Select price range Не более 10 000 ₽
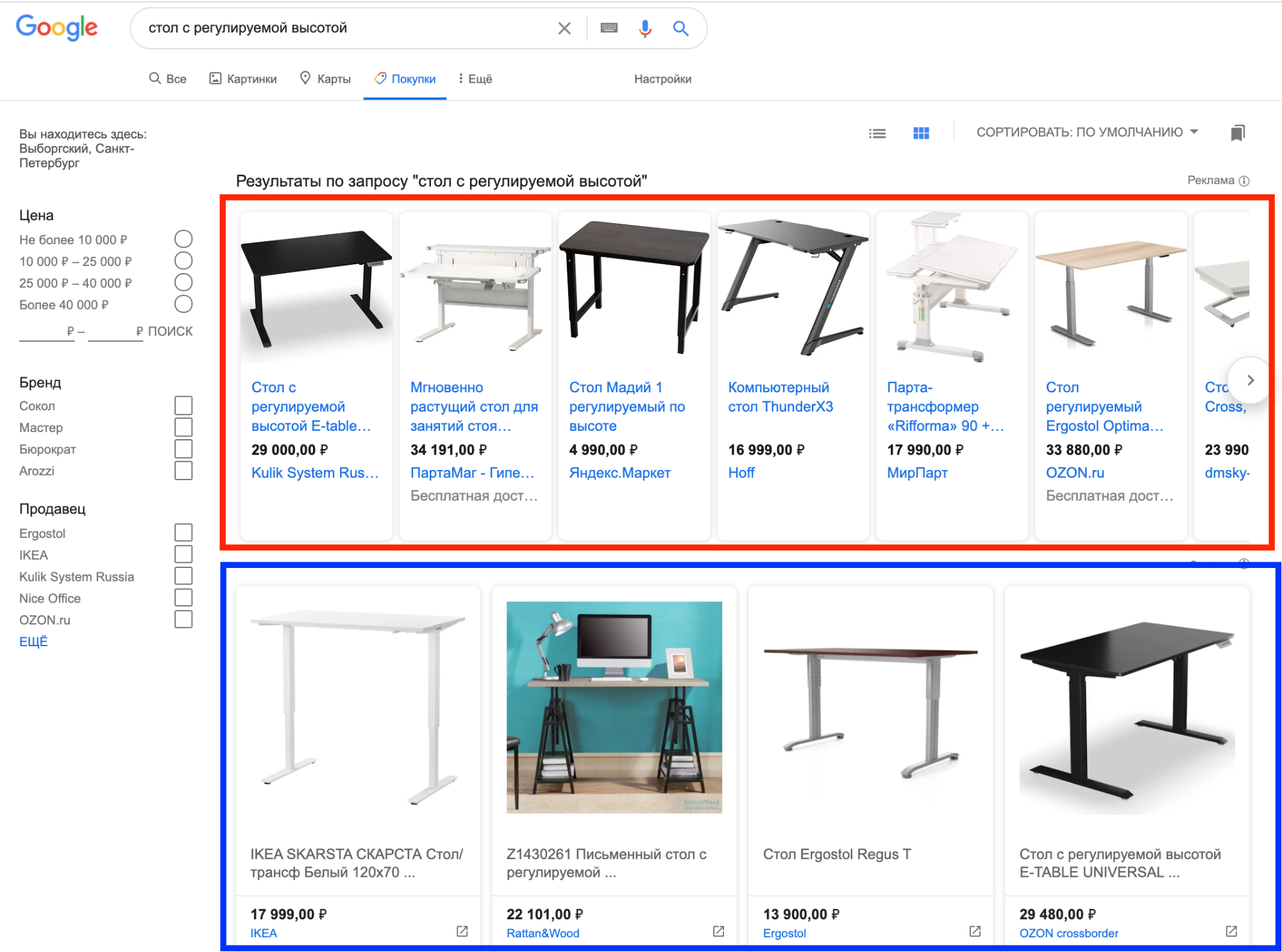 (183, 239)
